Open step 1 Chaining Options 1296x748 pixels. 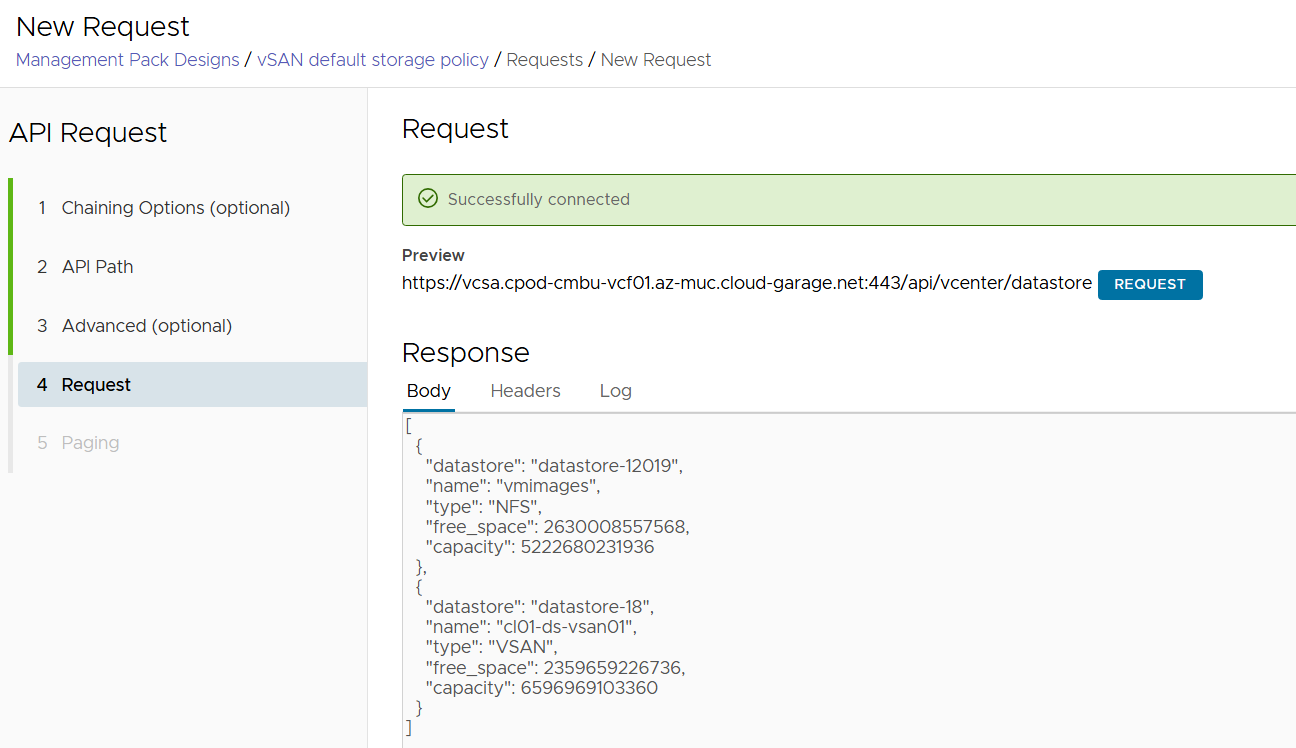[x=175, y=208]
